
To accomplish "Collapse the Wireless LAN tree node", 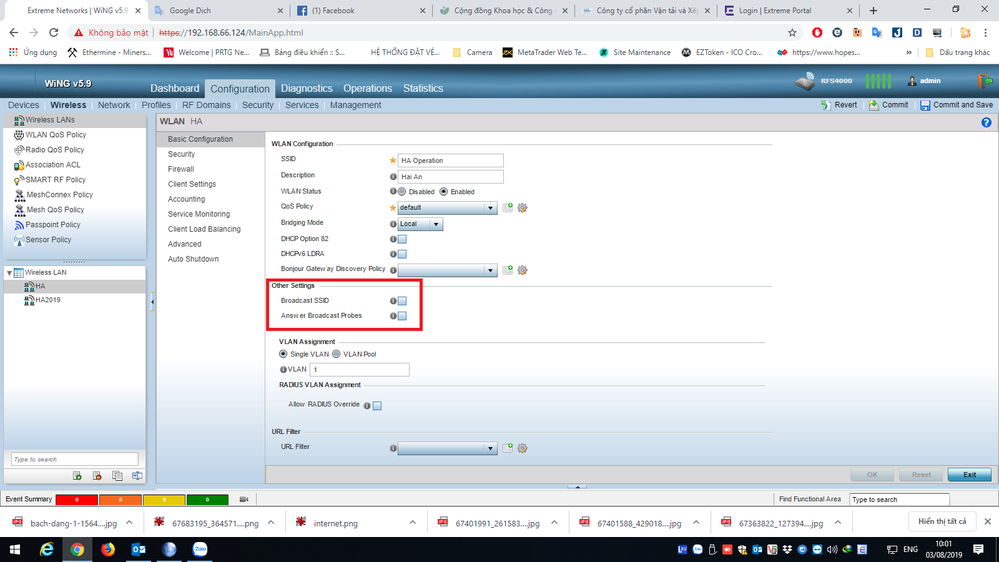I will [9, 273].
